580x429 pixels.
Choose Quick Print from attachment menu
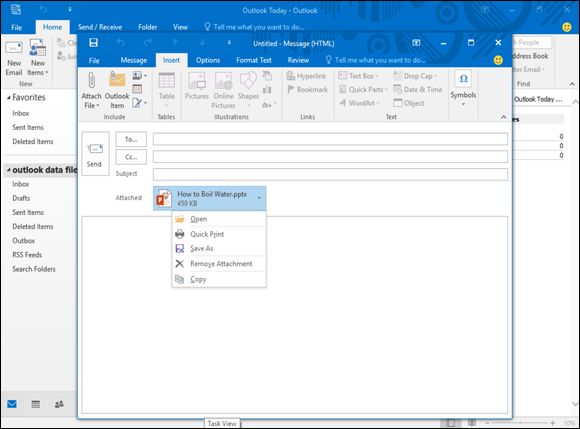pyautogui.click(x=219, y=234)
